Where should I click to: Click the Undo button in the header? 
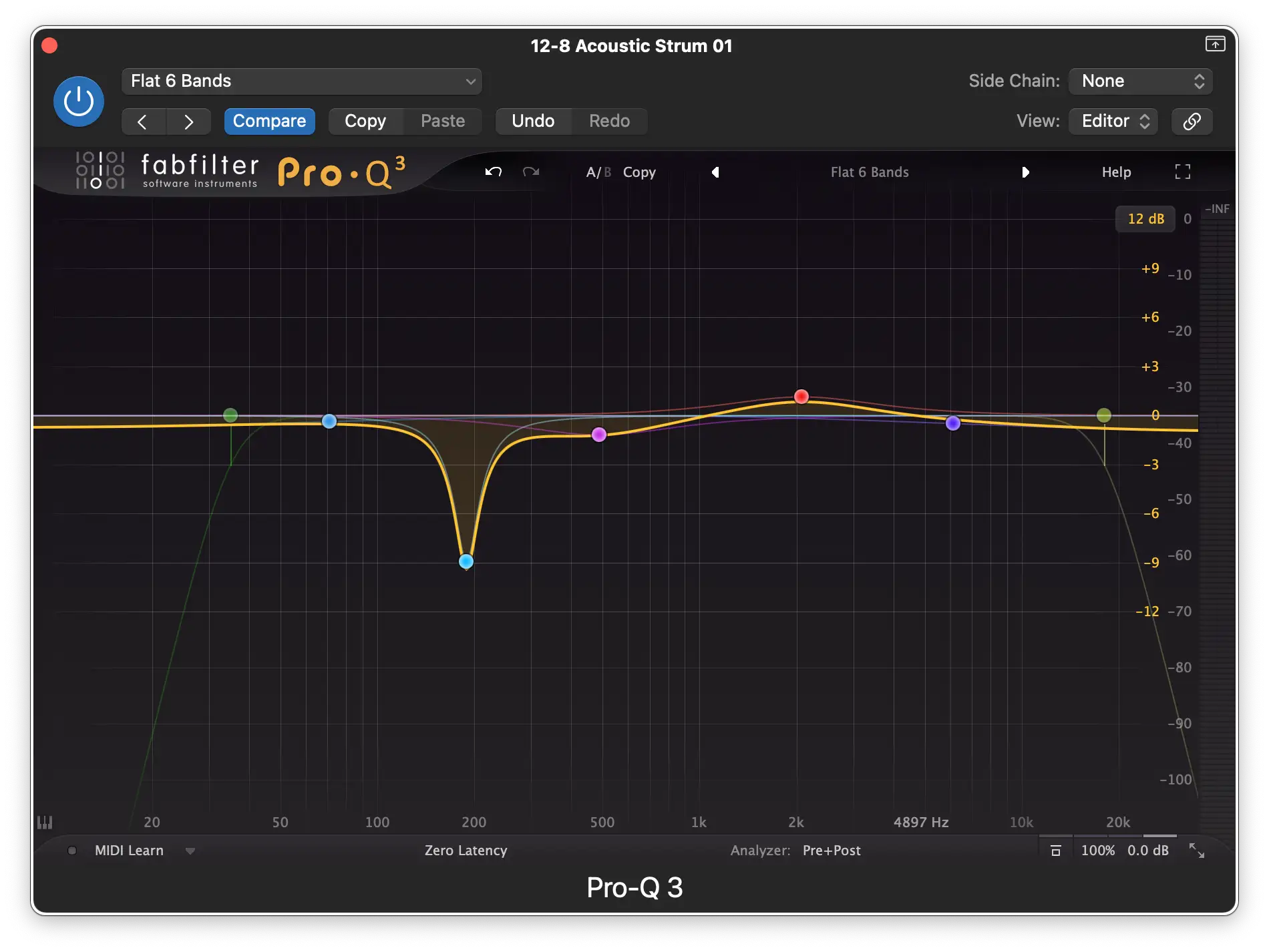click(533, 122)
